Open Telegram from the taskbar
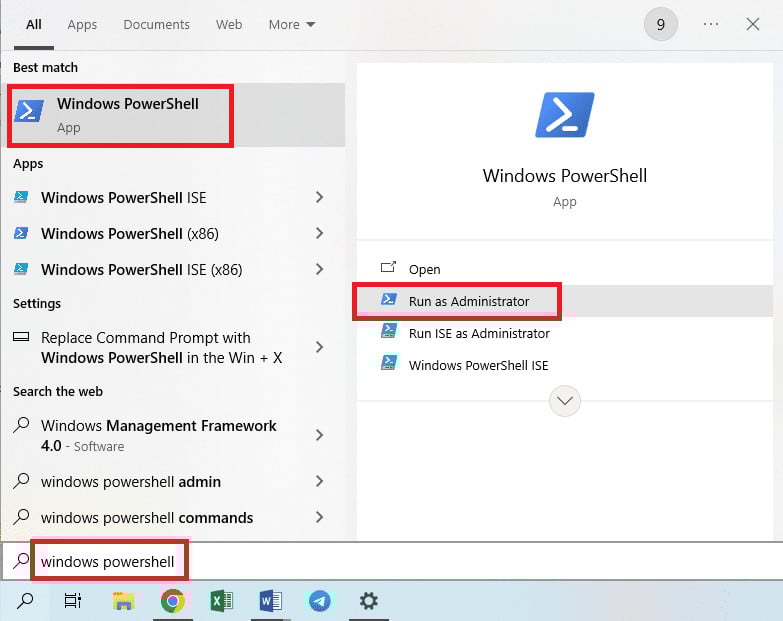 pyautogui.click(x=320, y=601)
